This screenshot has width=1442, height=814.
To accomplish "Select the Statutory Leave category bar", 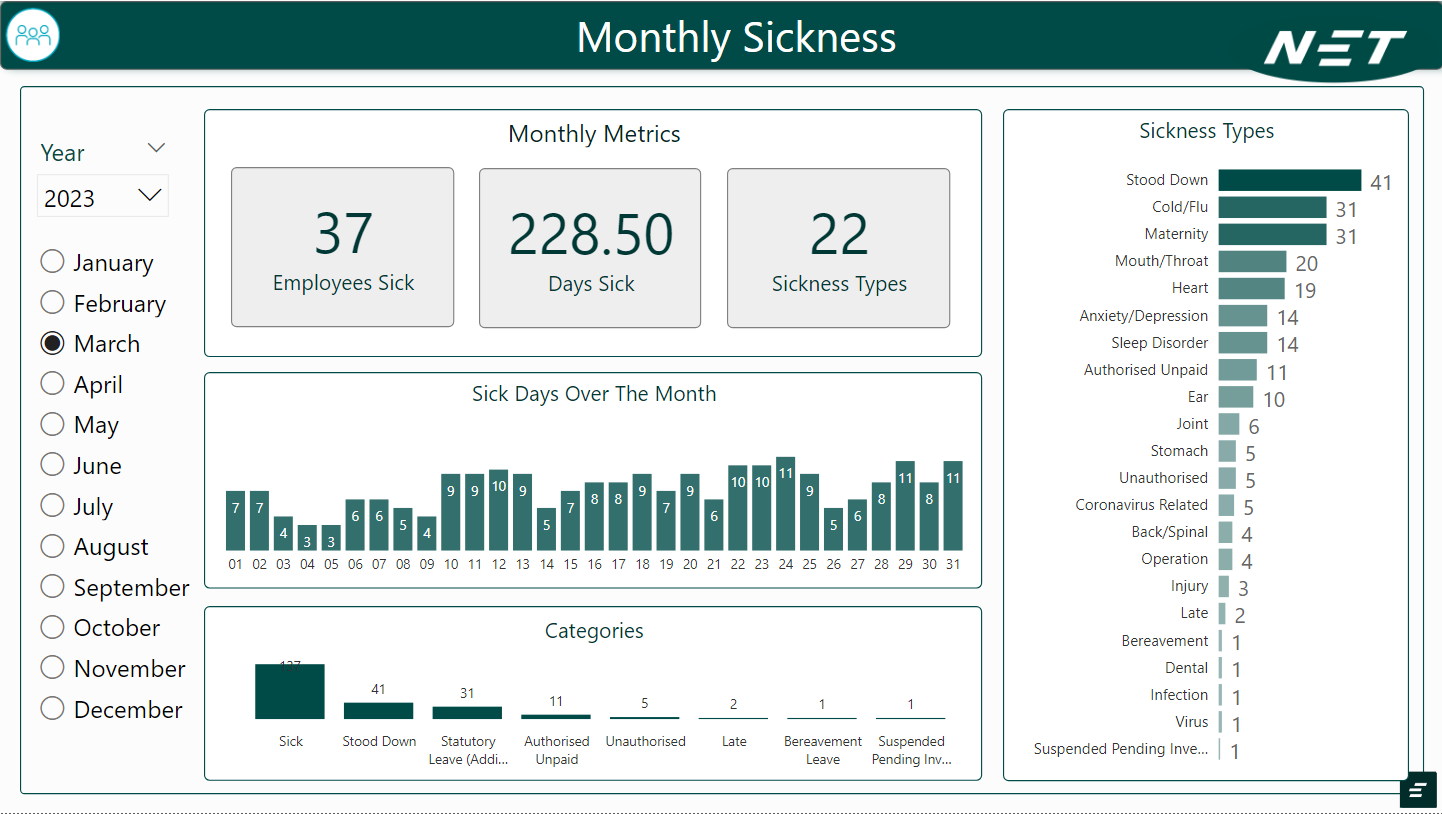I will tap(467, 713).
